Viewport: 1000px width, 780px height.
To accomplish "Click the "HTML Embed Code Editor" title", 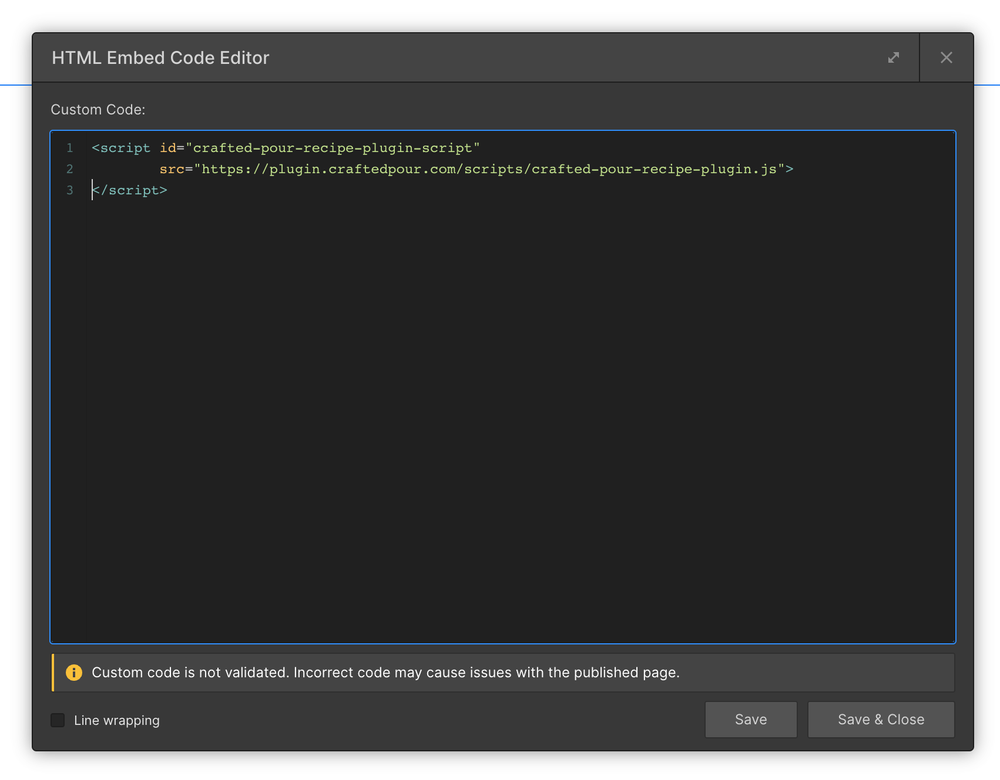I will (161, 58).
